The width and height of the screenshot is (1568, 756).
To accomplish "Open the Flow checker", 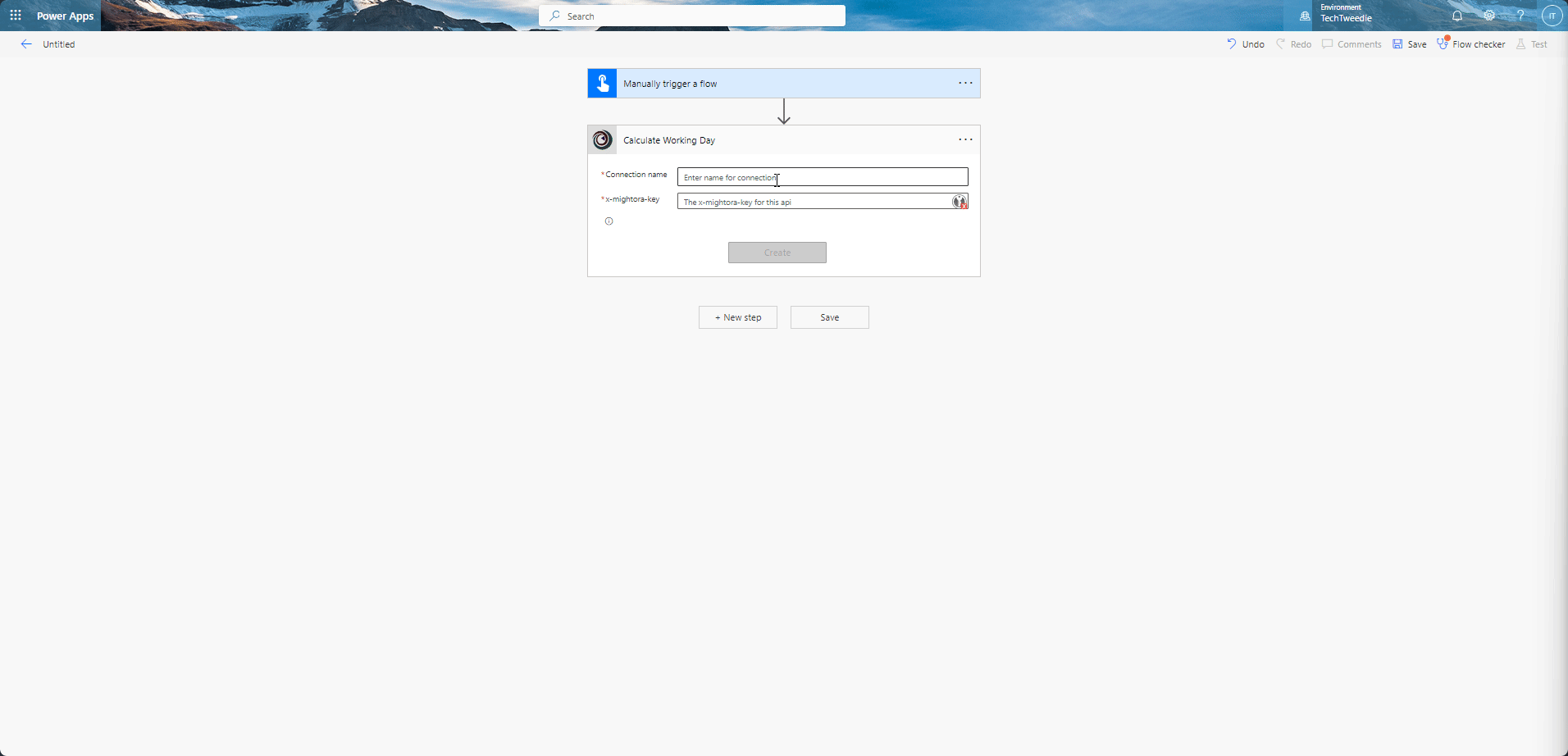I will (x=1470, y=43).
